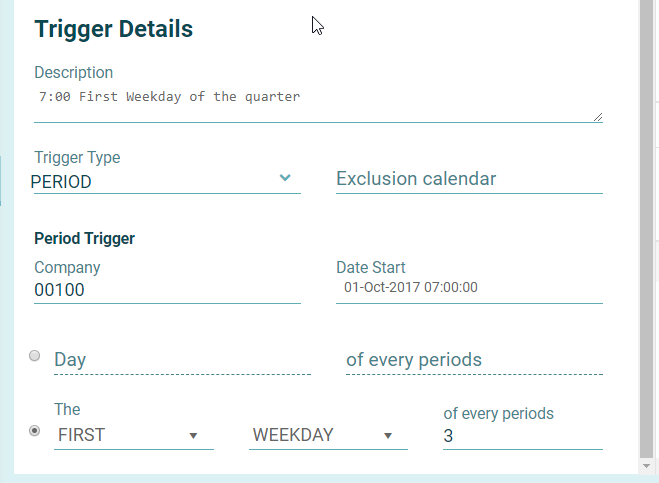Click the Description label
Screen dimensions: 659x483
74,72
